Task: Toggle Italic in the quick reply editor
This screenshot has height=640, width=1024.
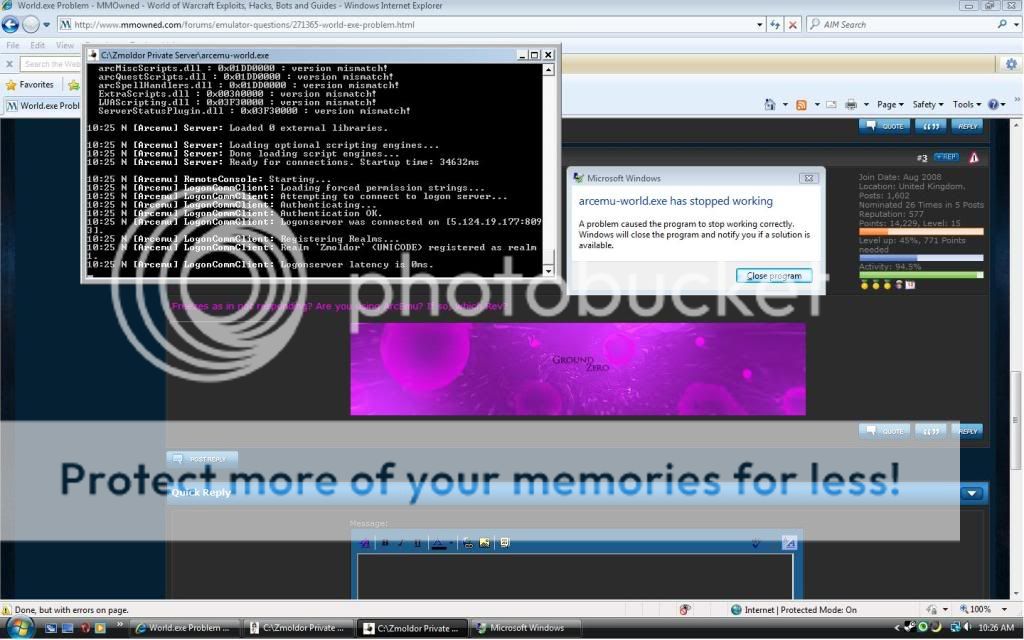Action: click(x=401, y=543)
